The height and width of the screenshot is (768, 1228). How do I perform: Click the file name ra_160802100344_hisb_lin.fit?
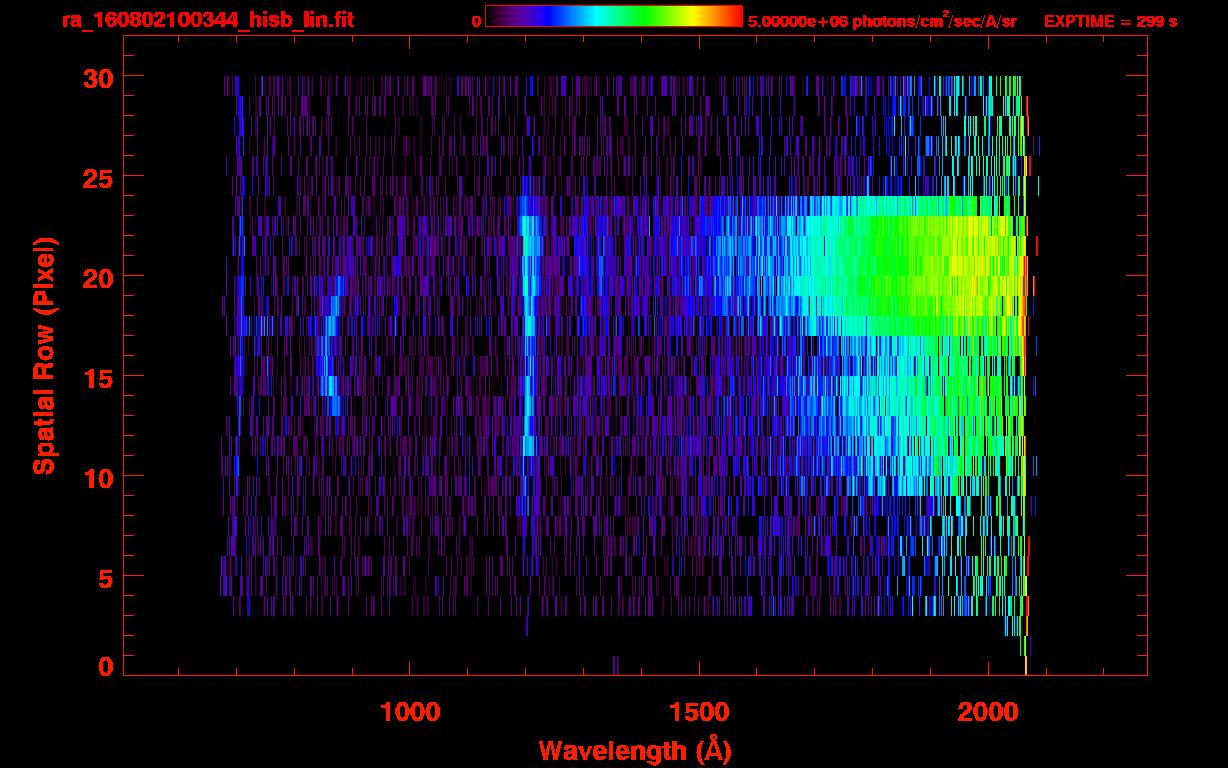pos(207,20)
